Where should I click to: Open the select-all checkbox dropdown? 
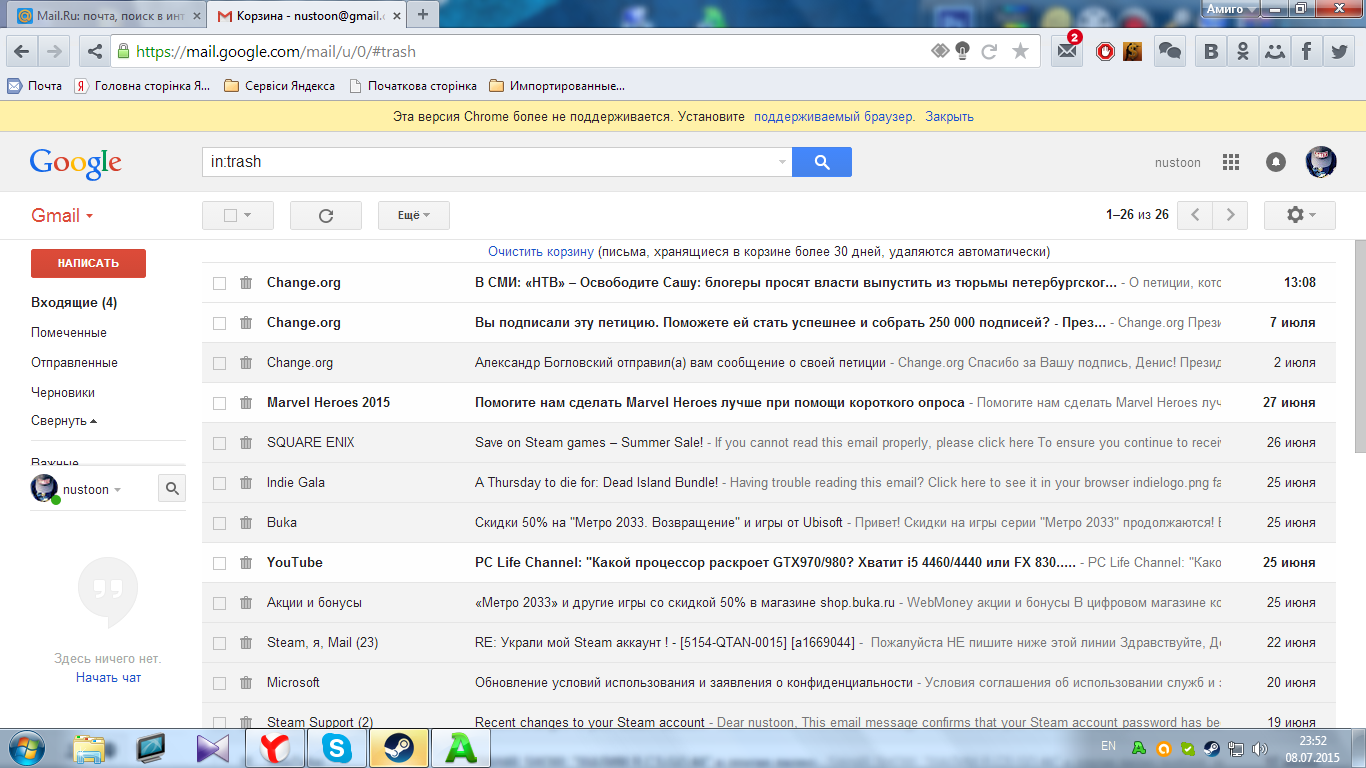click(x=238, y=215)
